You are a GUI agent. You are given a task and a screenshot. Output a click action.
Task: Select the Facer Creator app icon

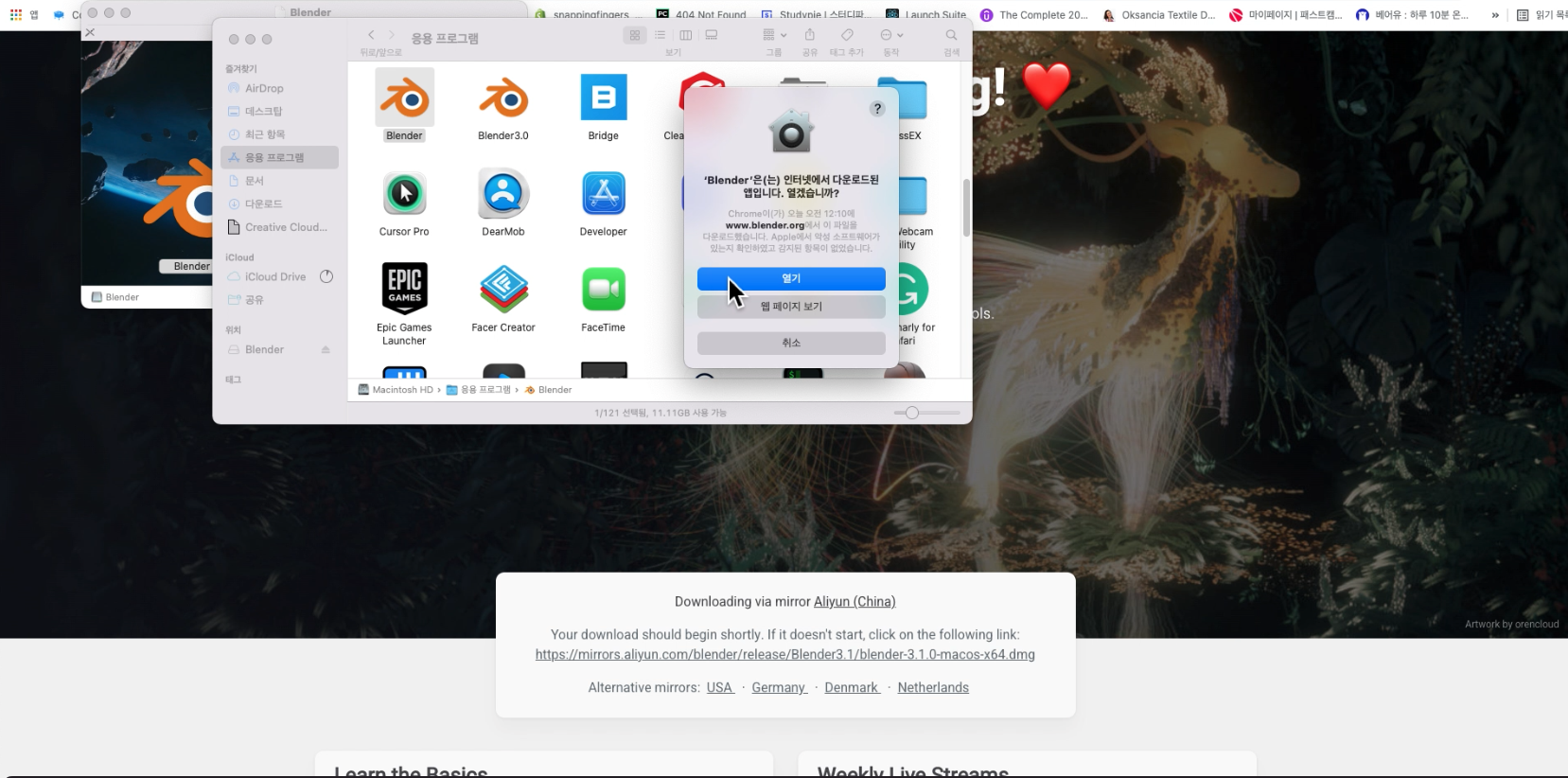click(503, 289)
